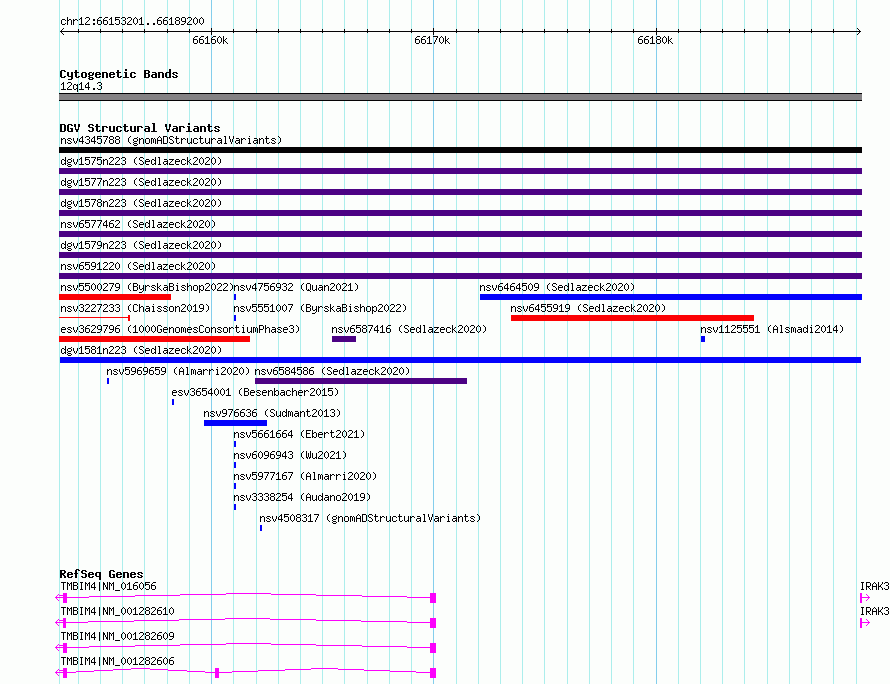
Task: Click nsv6464509 Sedlazeck2020 label
Action: 557,287
